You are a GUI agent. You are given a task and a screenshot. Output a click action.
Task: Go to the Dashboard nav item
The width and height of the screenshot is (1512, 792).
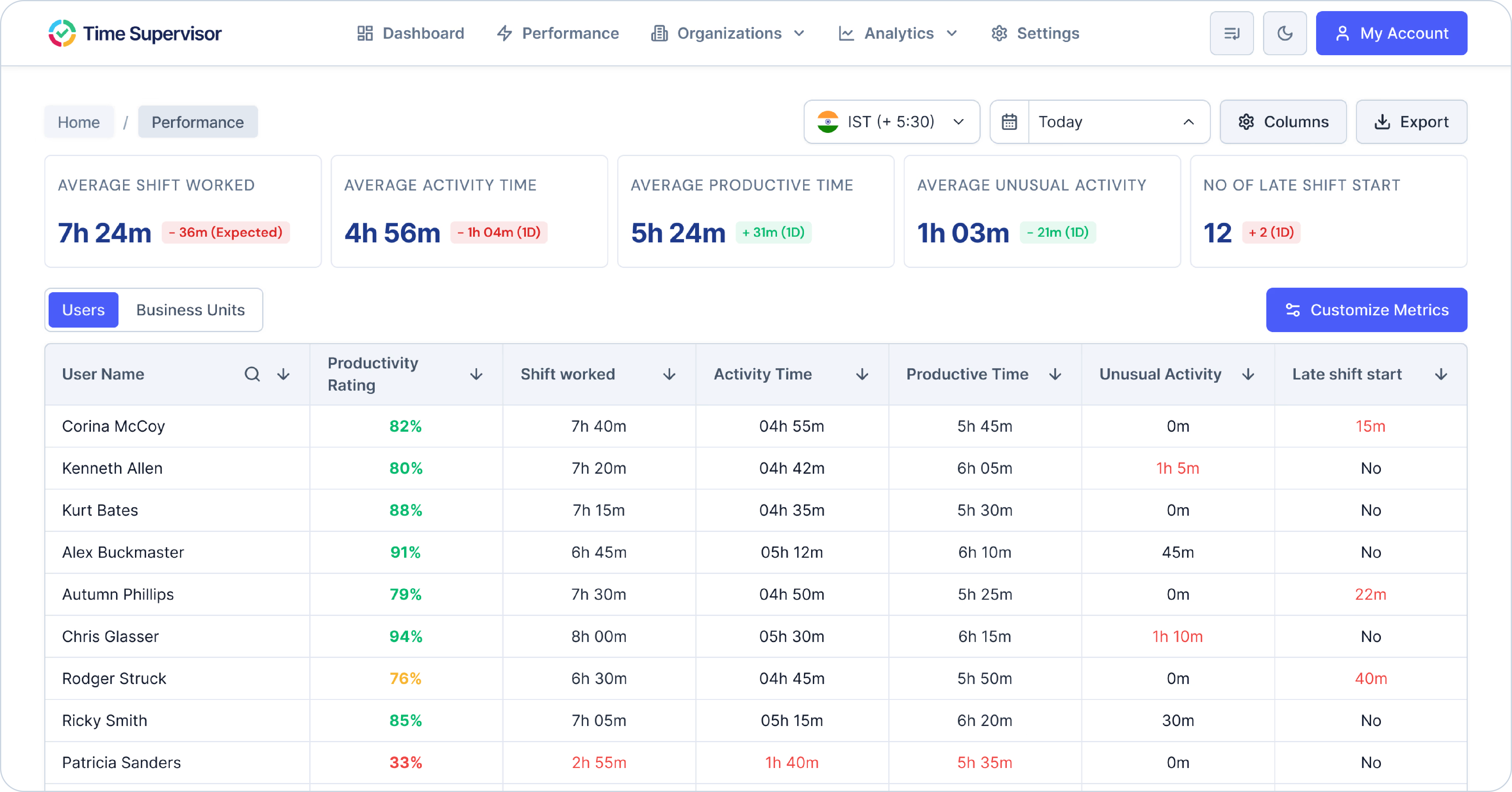(x=411, y=33)
